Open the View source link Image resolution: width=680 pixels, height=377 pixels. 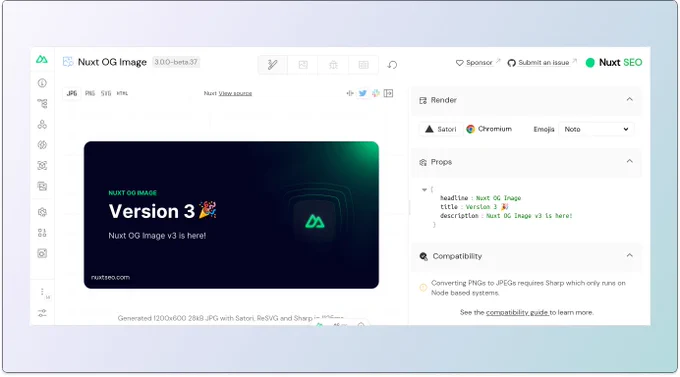click(235, 93)
